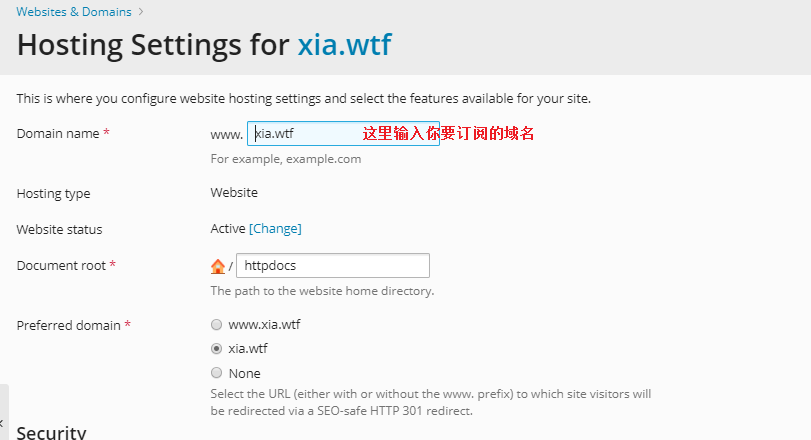Click the Active status text

coord(228,229)
